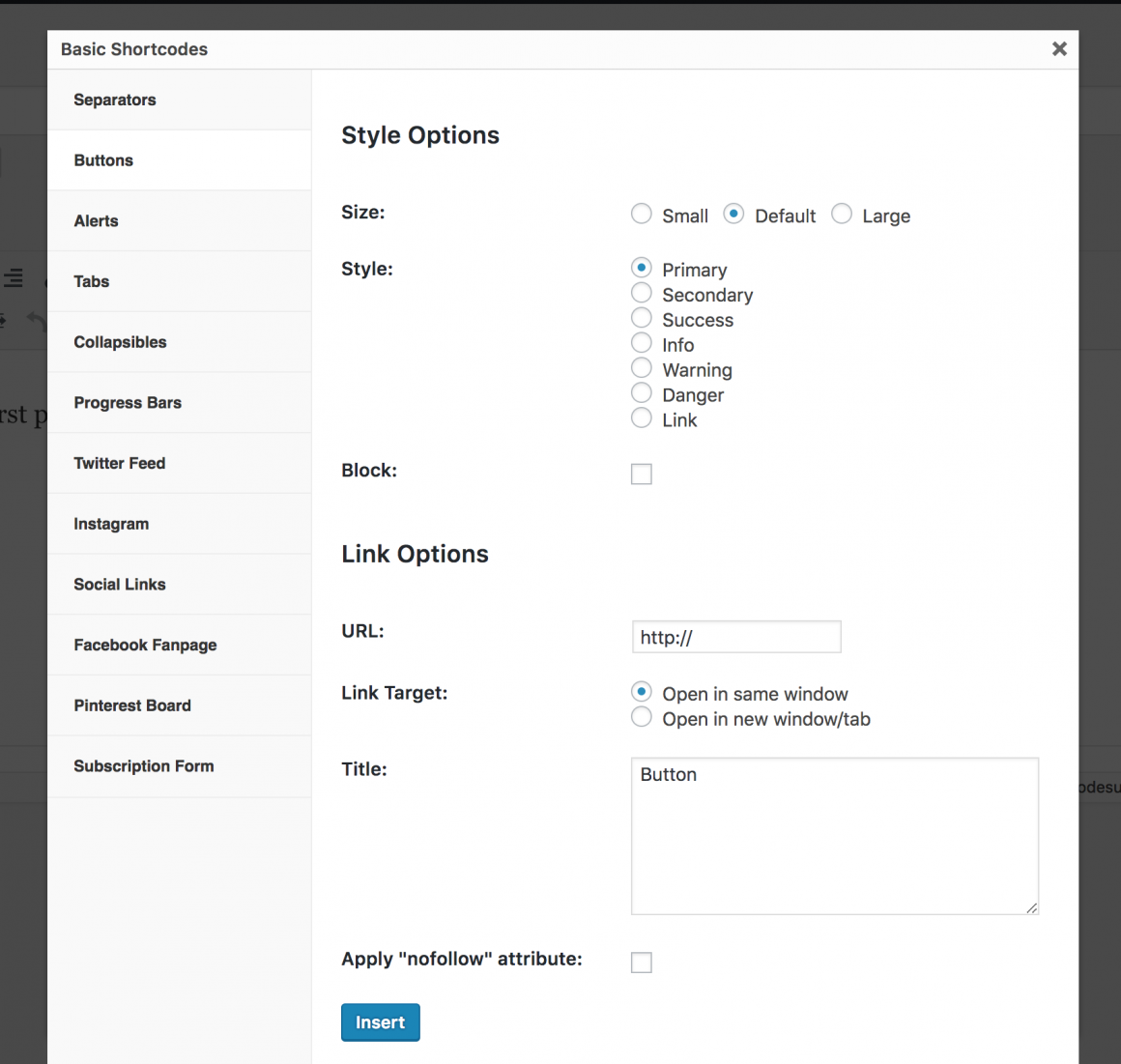
Task: Click the Insert button
Action: (x=380, y=1021)
